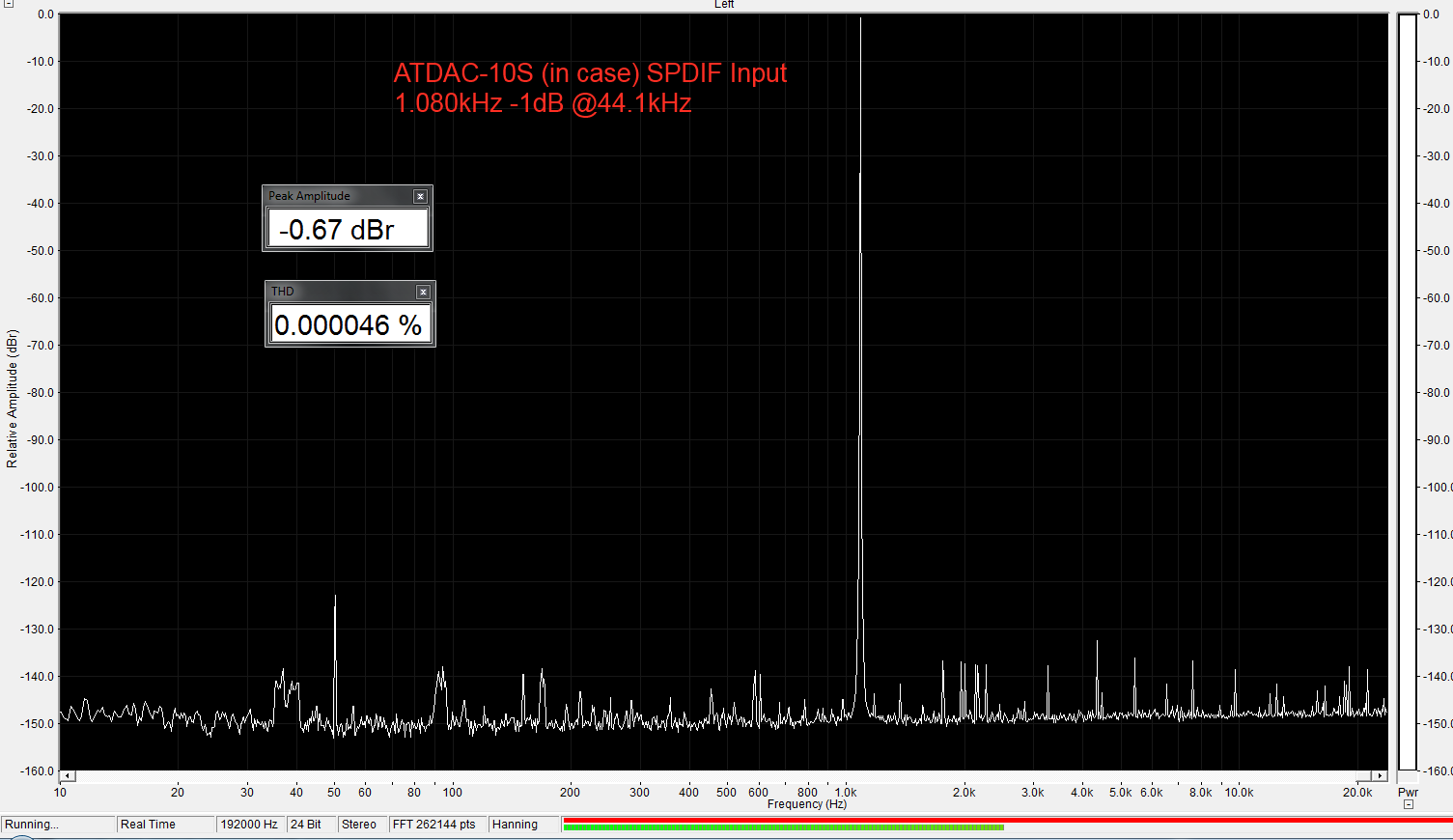Click the 1.0k frequency axis tick label

[x=846, y=793]
